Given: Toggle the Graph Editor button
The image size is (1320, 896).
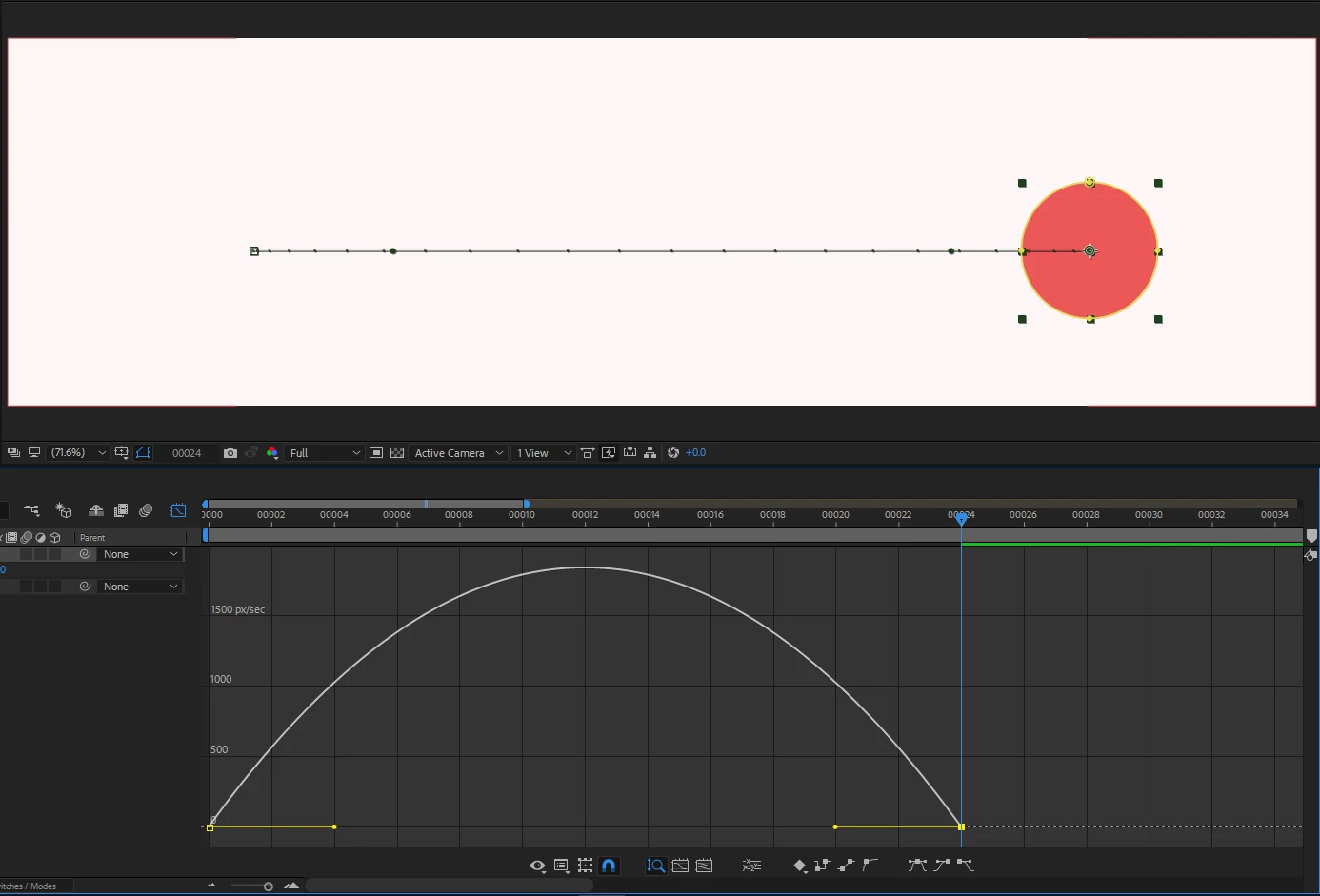Looking at the screenshot, I should pyautogui.click(x=178, y=510).
